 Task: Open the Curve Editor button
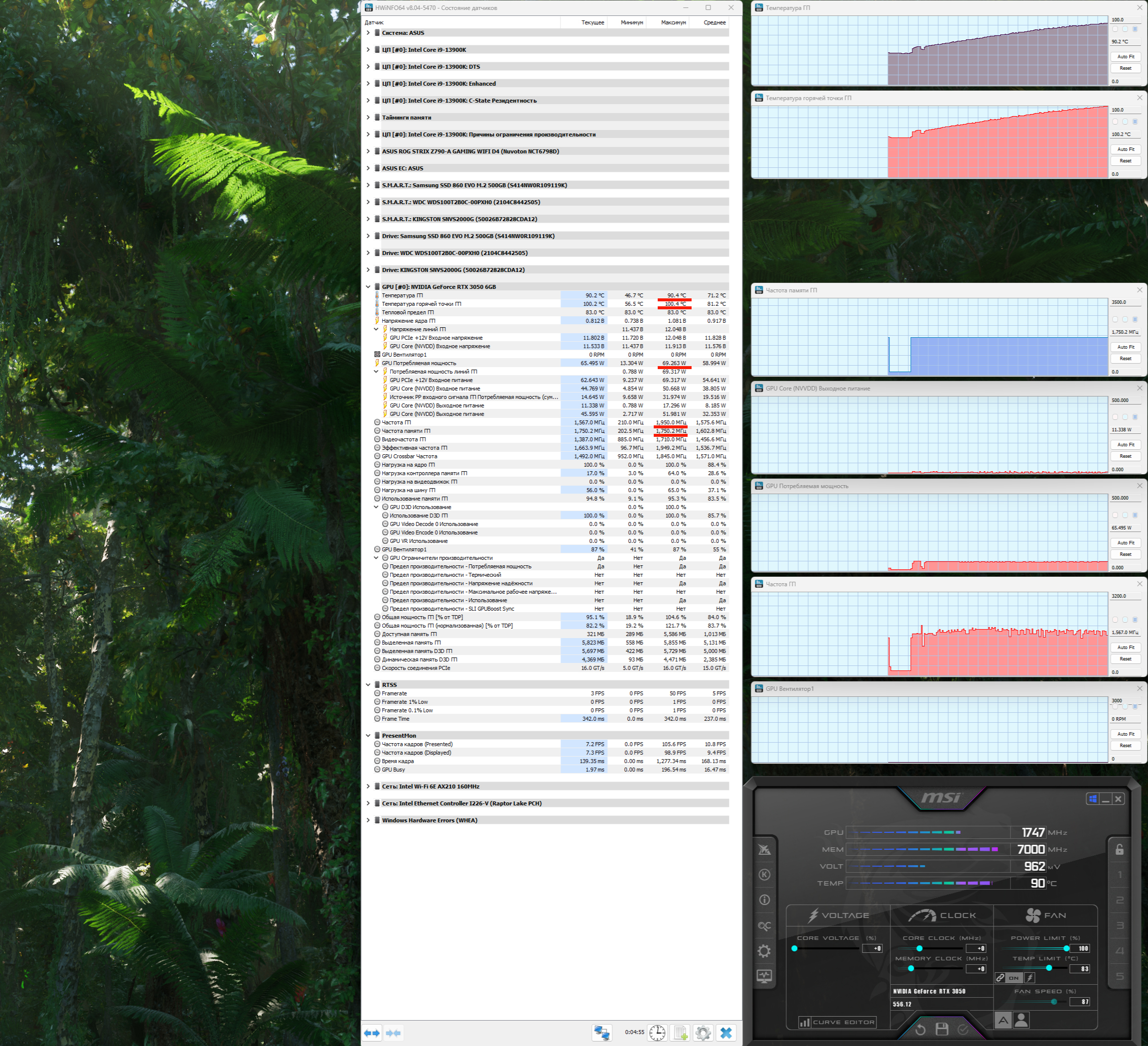click(x=837, y=1022)
